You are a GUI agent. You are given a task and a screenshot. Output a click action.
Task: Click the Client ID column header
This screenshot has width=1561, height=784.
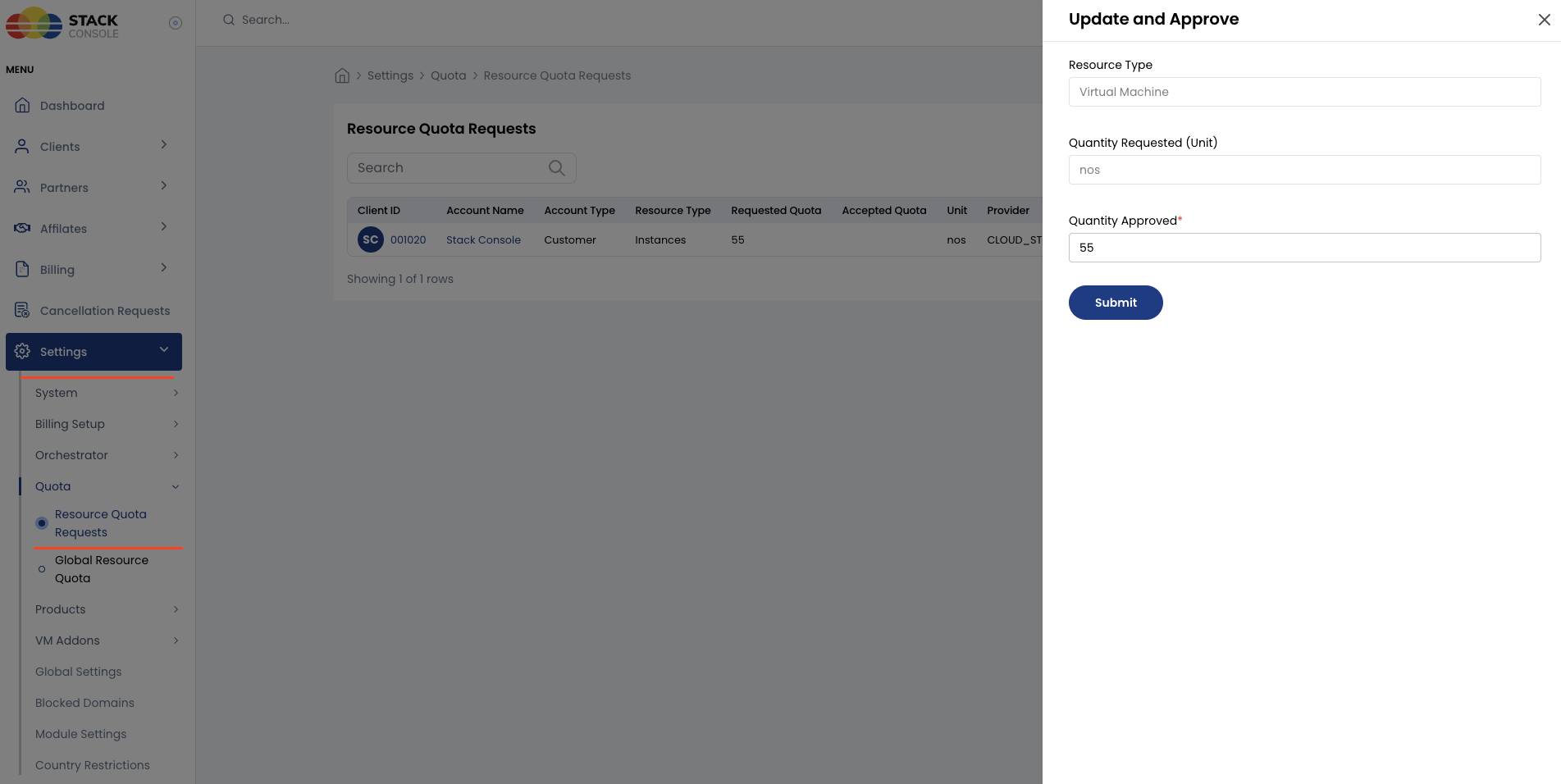[x=379, y=211]
